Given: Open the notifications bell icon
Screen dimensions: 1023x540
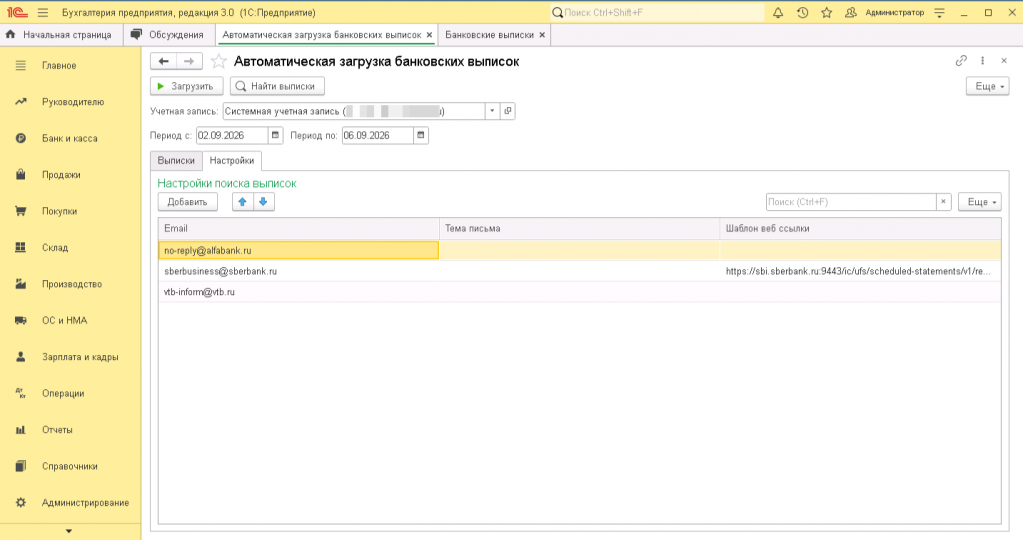Looking at the screenshot, I should [778, 12].
